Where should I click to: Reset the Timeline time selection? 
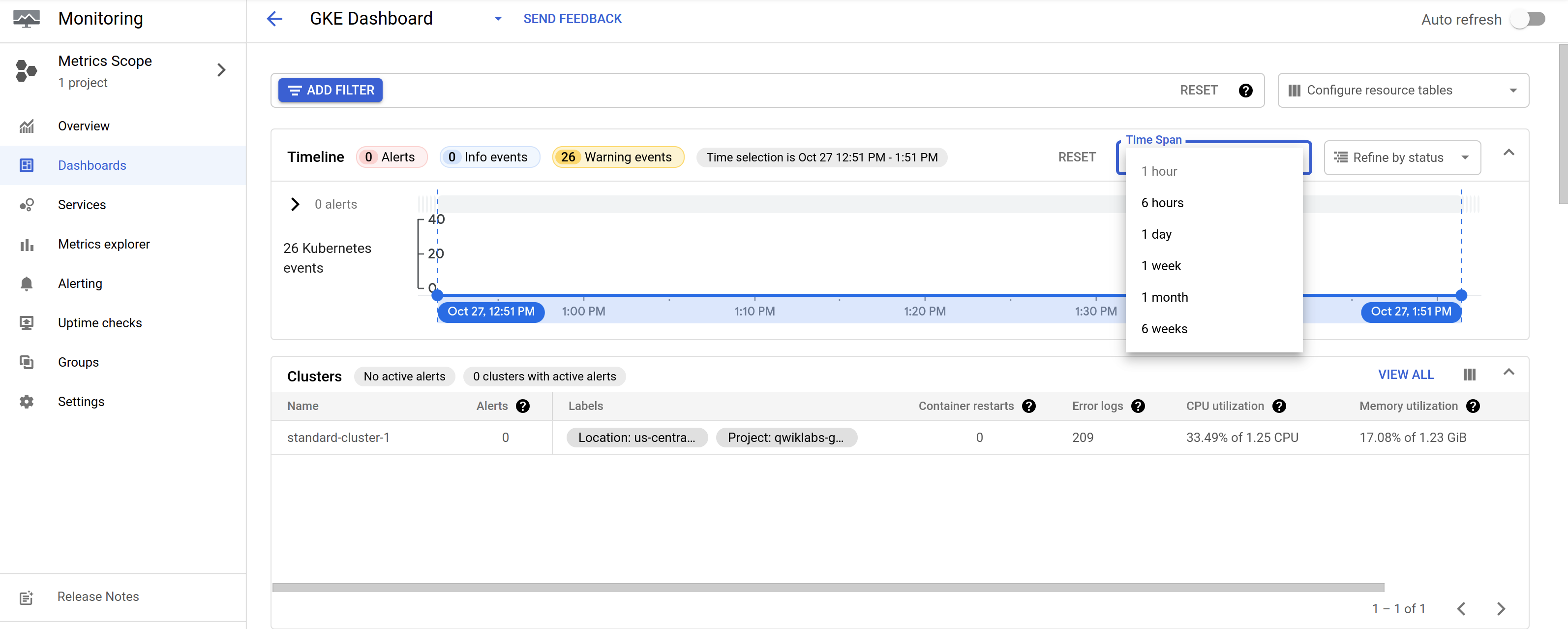(x=1076, y=157)
